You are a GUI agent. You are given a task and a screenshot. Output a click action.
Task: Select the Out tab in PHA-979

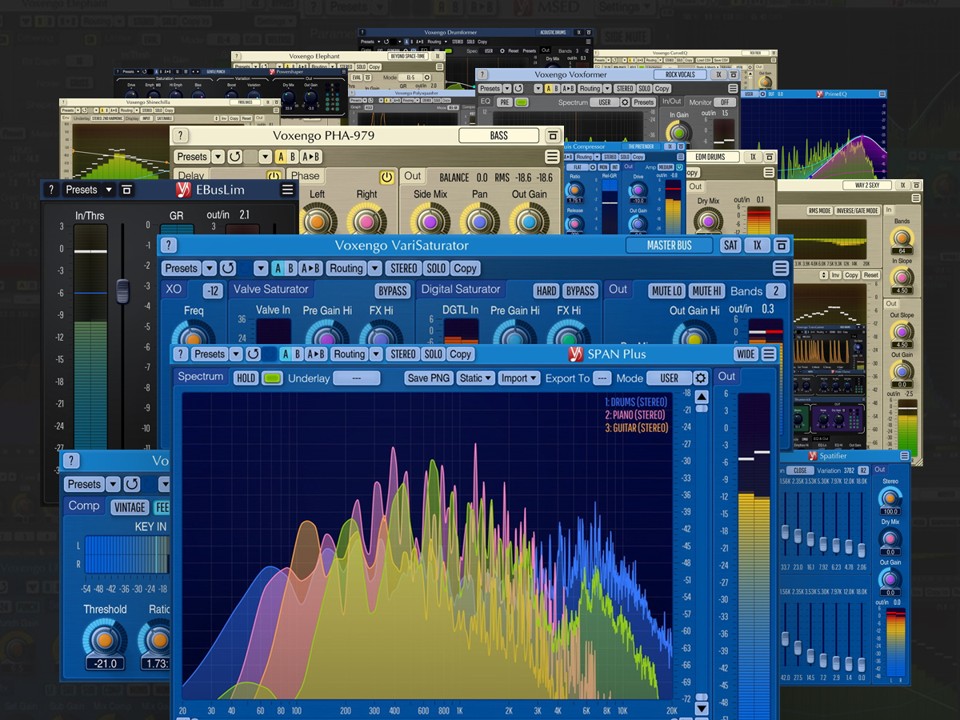pyautogui.click(x=413, y=176)
